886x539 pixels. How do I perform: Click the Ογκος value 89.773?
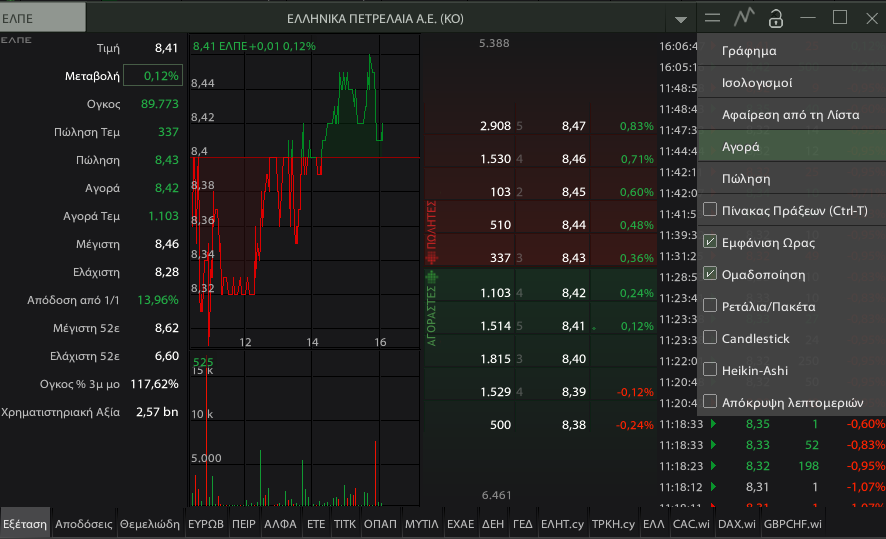pyautogui.click(x=159, y=104)
